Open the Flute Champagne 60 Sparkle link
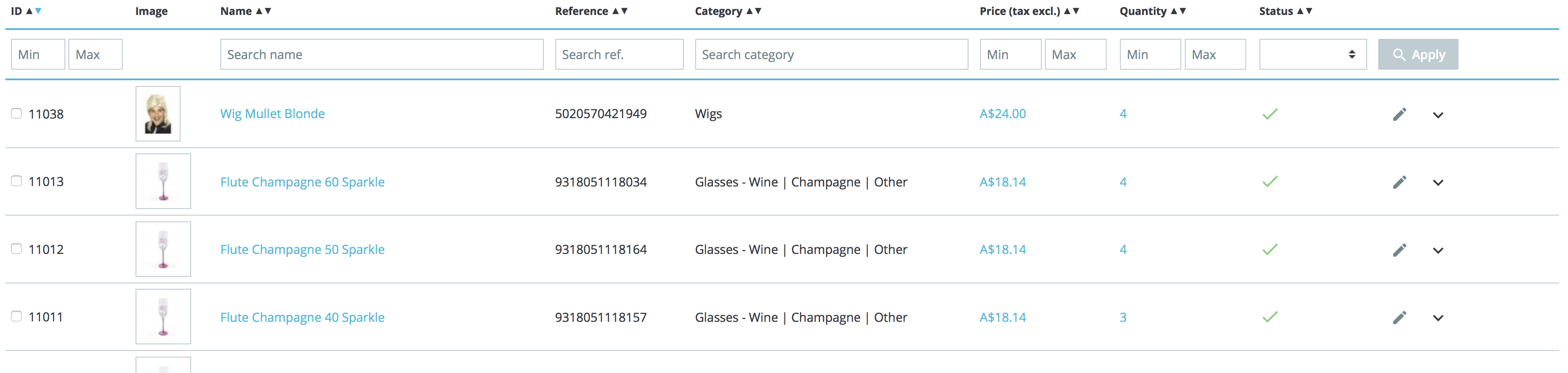This screenshot has width=1568, height=373. (x=302, y=182)
